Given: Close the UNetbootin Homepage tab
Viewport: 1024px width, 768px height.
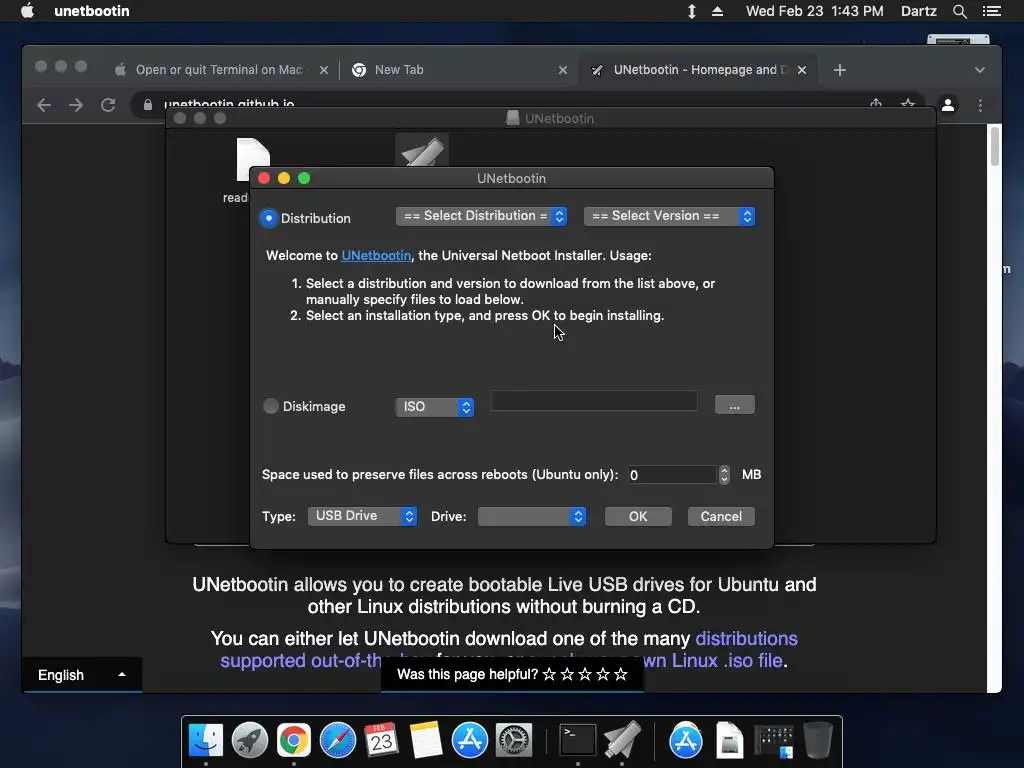Looking at the screenshot, I should (x=802, y=70).
